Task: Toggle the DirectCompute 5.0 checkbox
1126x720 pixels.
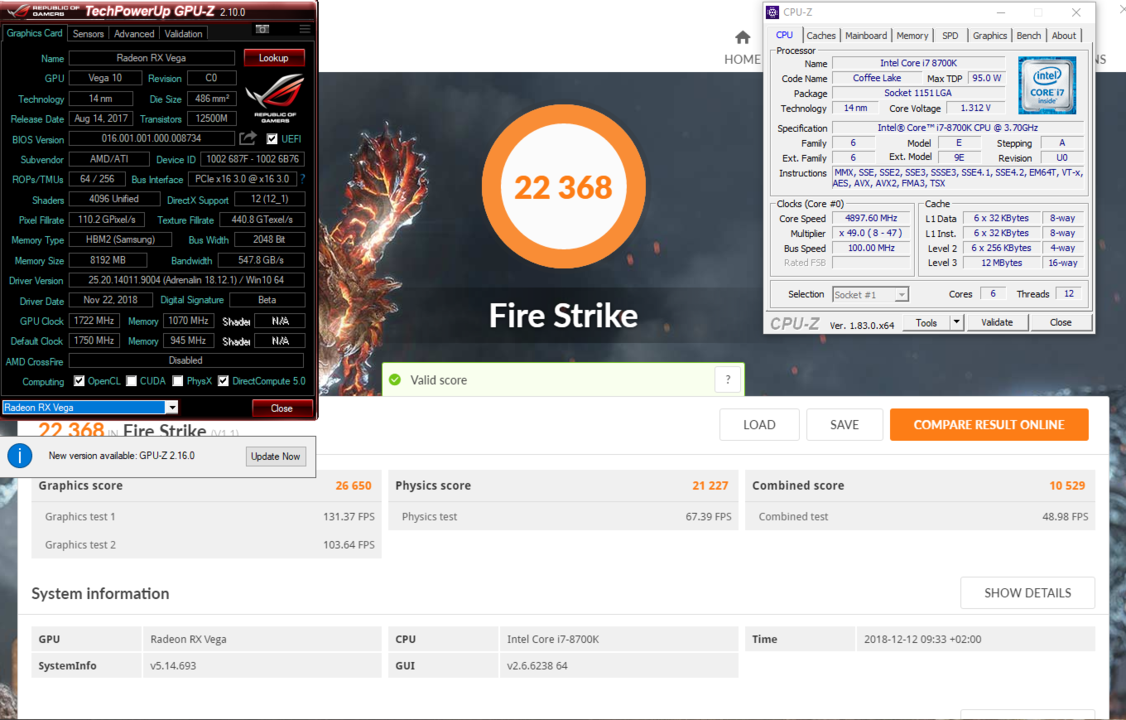Action: pyautogui.click(x=223, y=381)
